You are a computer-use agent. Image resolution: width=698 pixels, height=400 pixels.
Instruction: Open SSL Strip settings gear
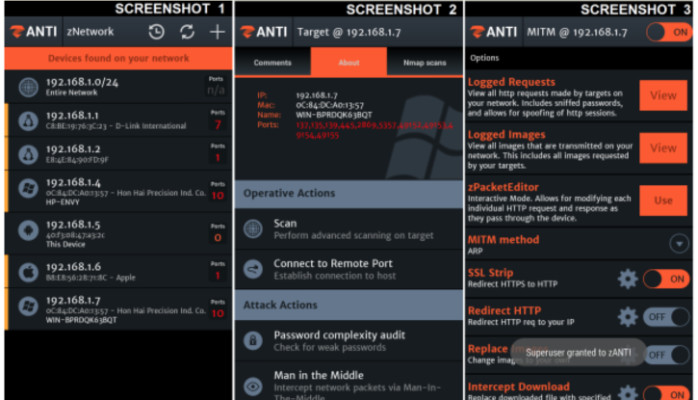628,279
